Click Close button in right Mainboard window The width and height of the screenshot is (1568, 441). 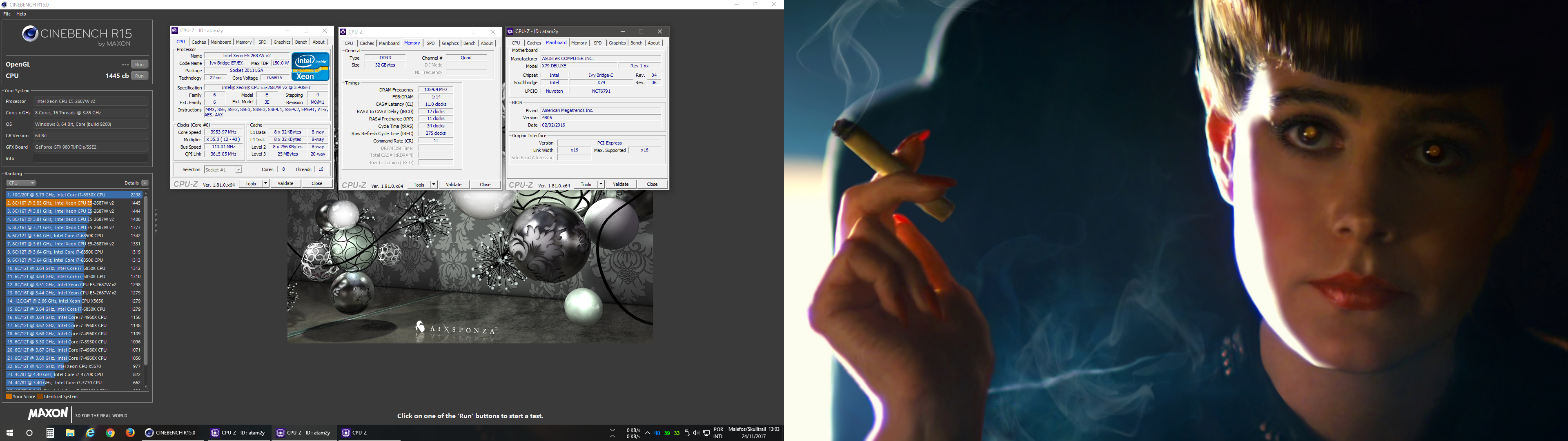click(652, 184)
